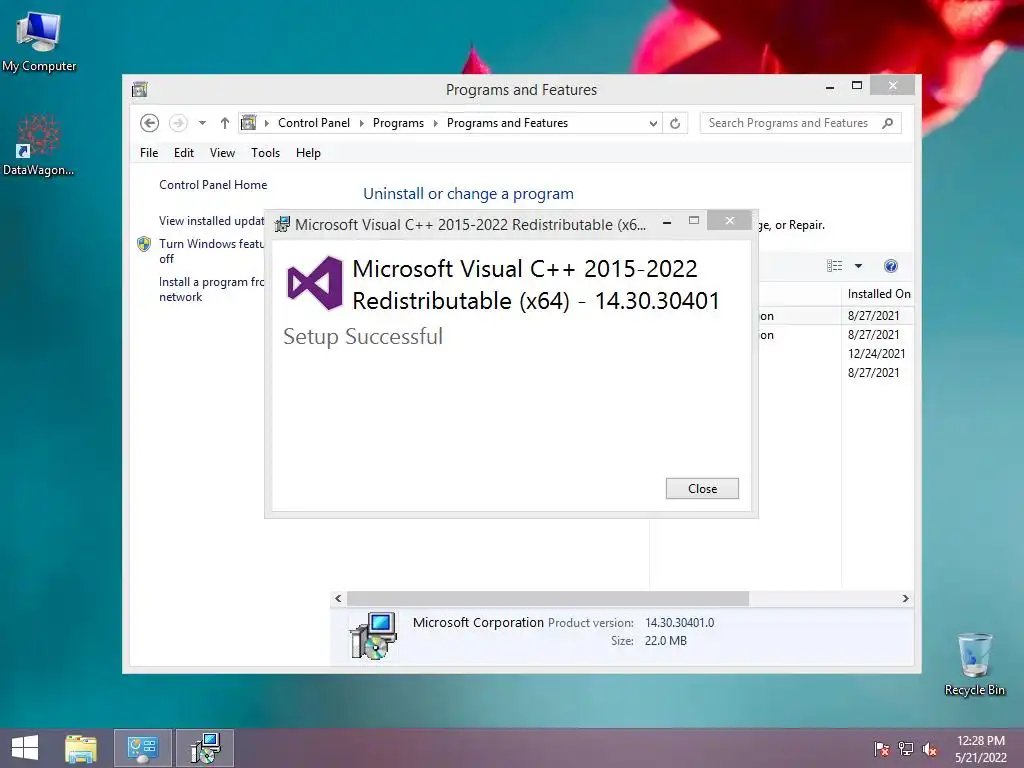This screenshot has width=1024, height=768.
Task: Open My Computer desktop icon
Action: click(x=39, y=41)
